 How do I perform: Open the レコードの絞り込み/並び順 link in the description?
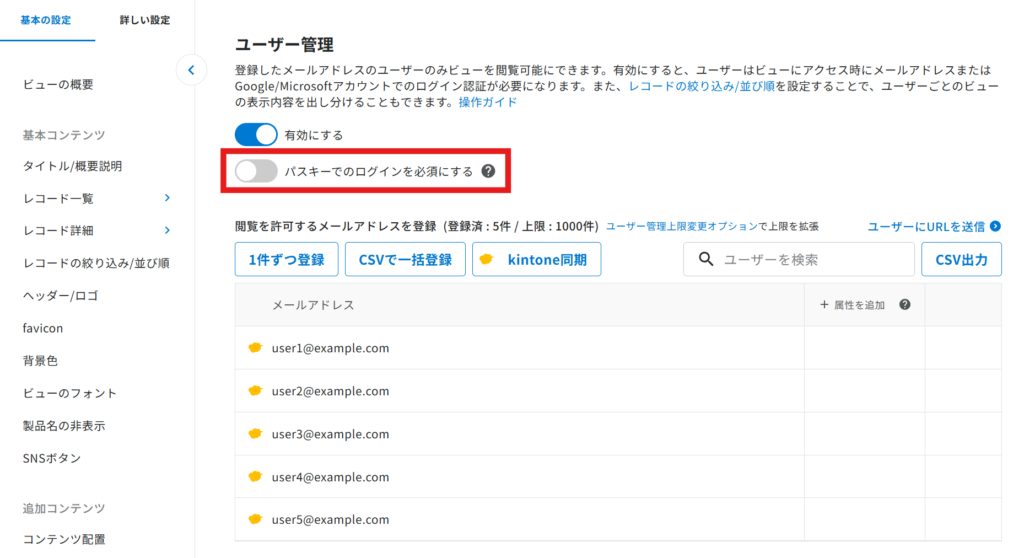(701, 86)
